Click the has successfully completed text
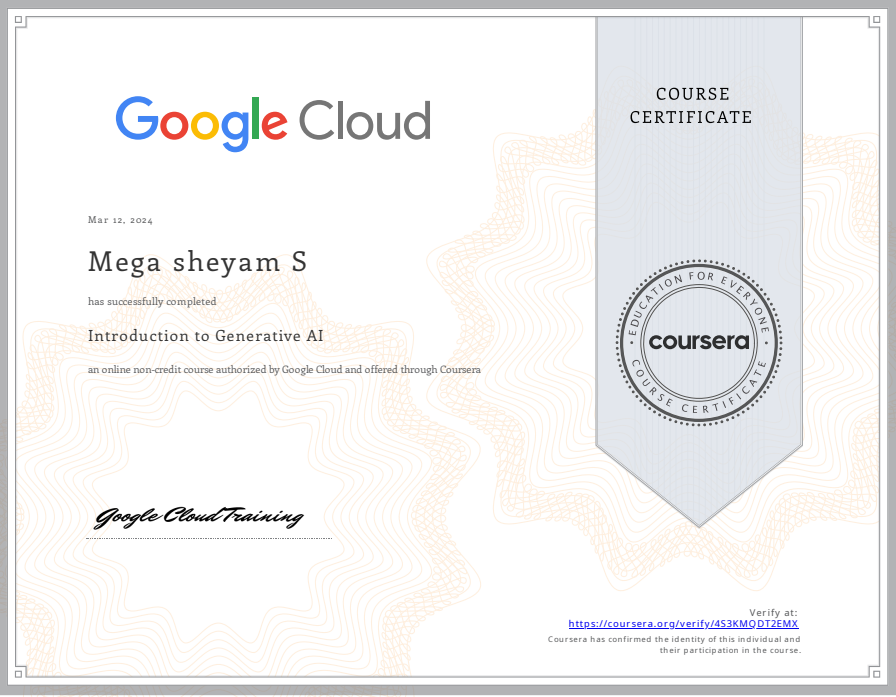This screenshot has width=896, height=697. coord(152,301)
